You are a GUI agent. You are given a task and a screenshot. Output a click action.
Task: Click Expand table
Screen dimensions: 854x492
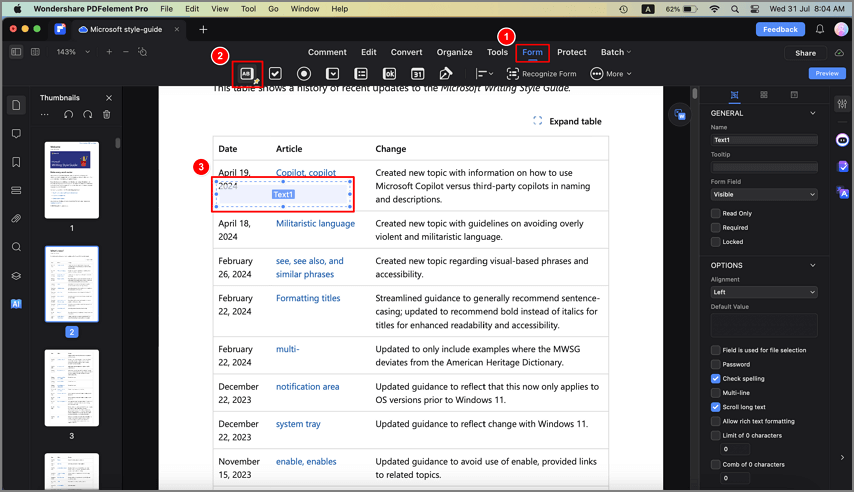[x=567, y=122]
